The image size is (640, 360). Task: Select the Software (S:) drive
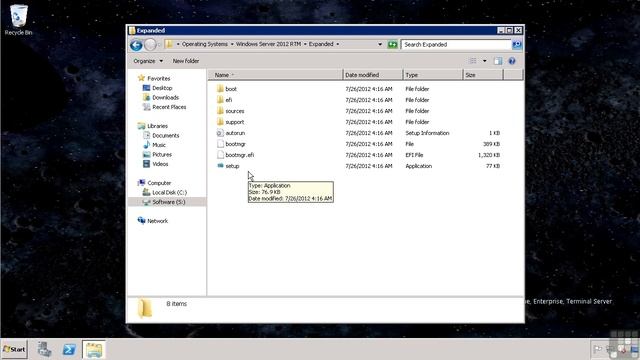click(x=169, y=202)
